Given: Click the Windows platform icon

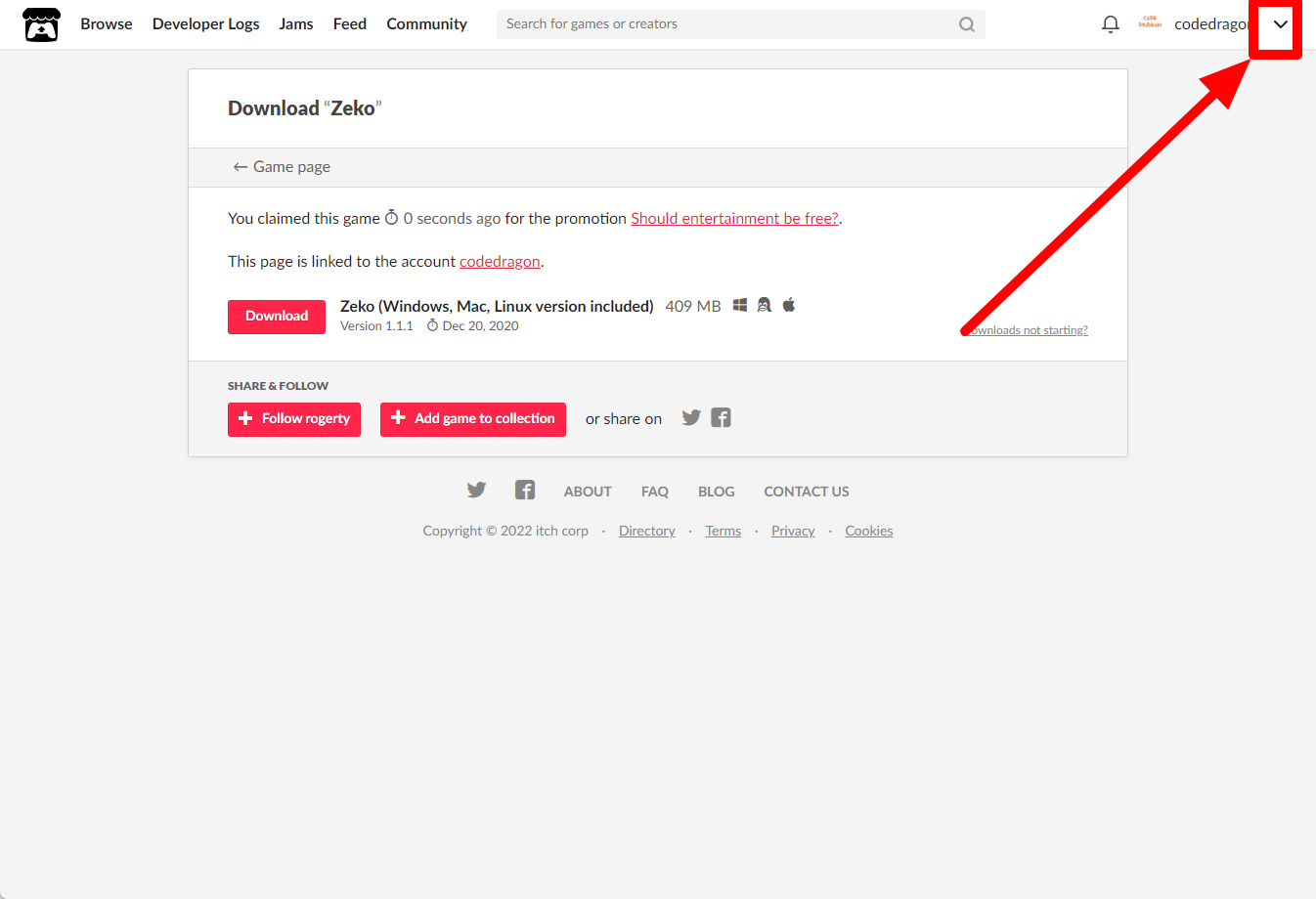Looking at the screenshot, I should coord(740,306).
